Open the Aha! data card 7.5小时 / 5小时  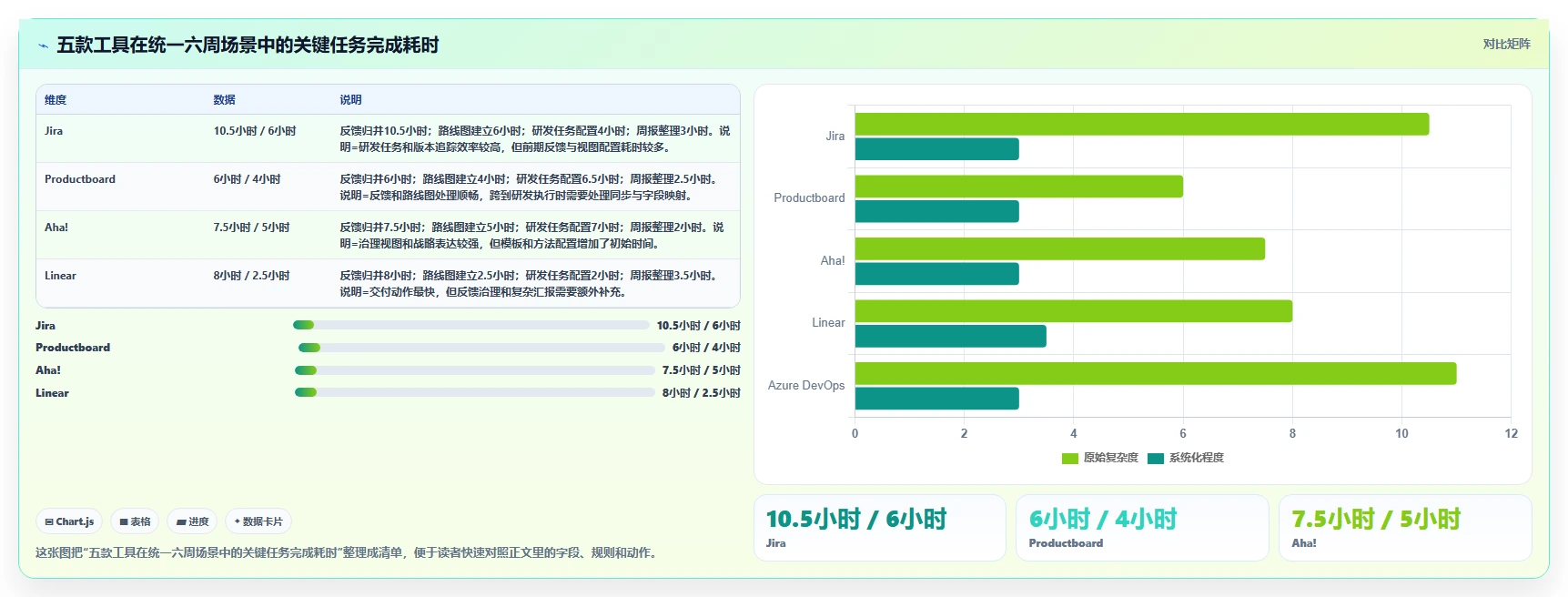click(1405, 528)
